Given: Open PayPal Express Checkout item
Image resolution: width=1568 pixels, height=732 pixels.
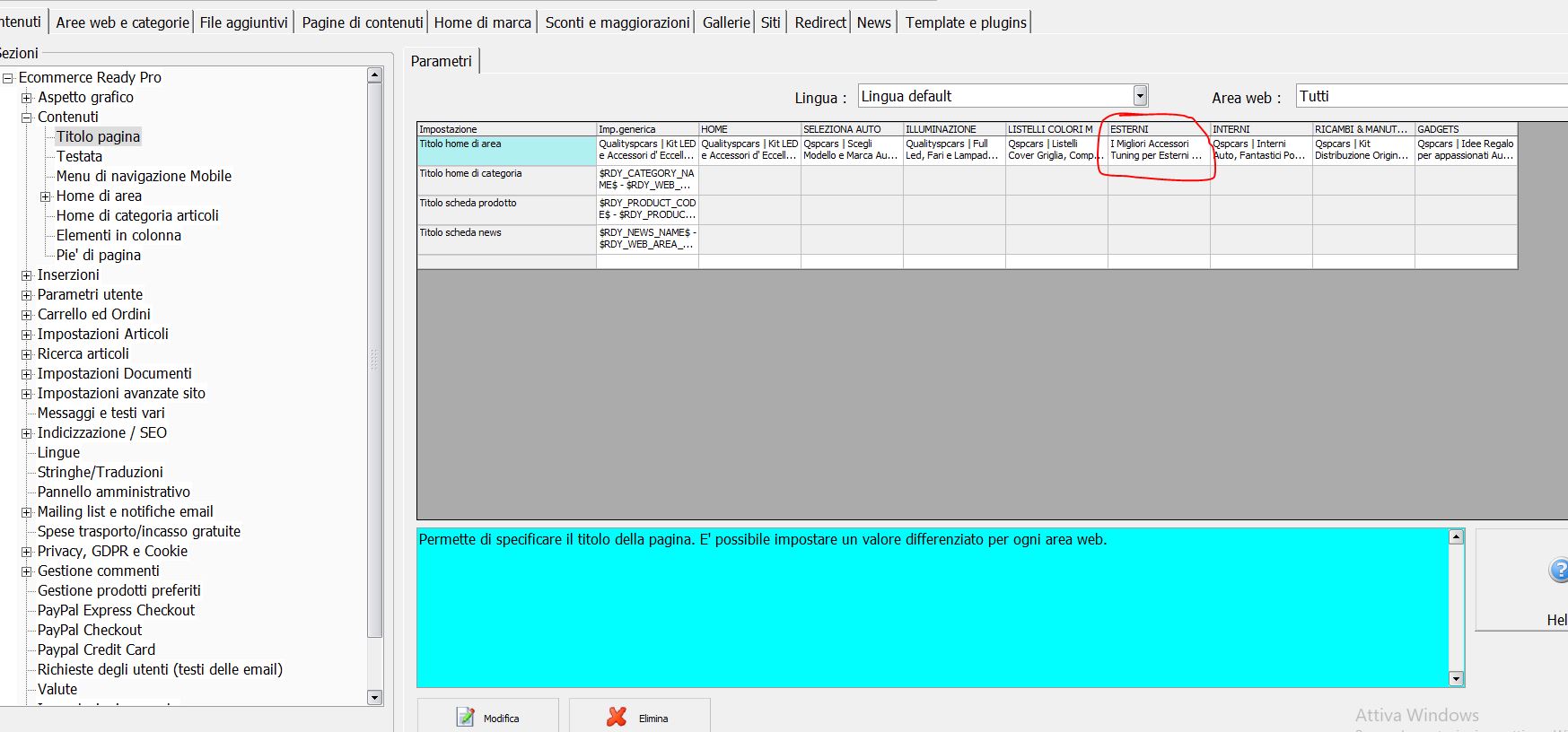Looking at the screenshot, I should click(116, 610).
